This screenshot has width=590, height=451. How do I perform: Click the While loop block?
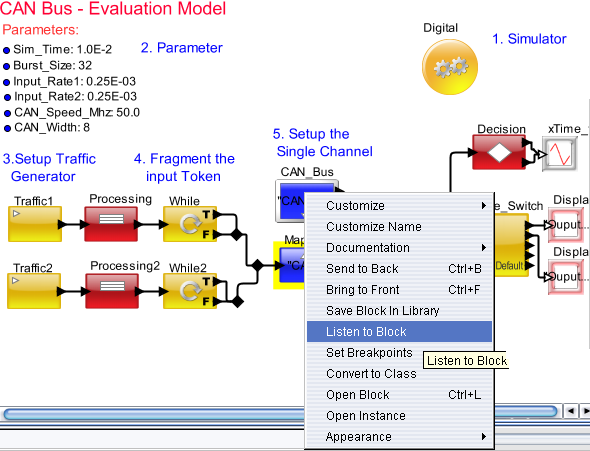190,224
